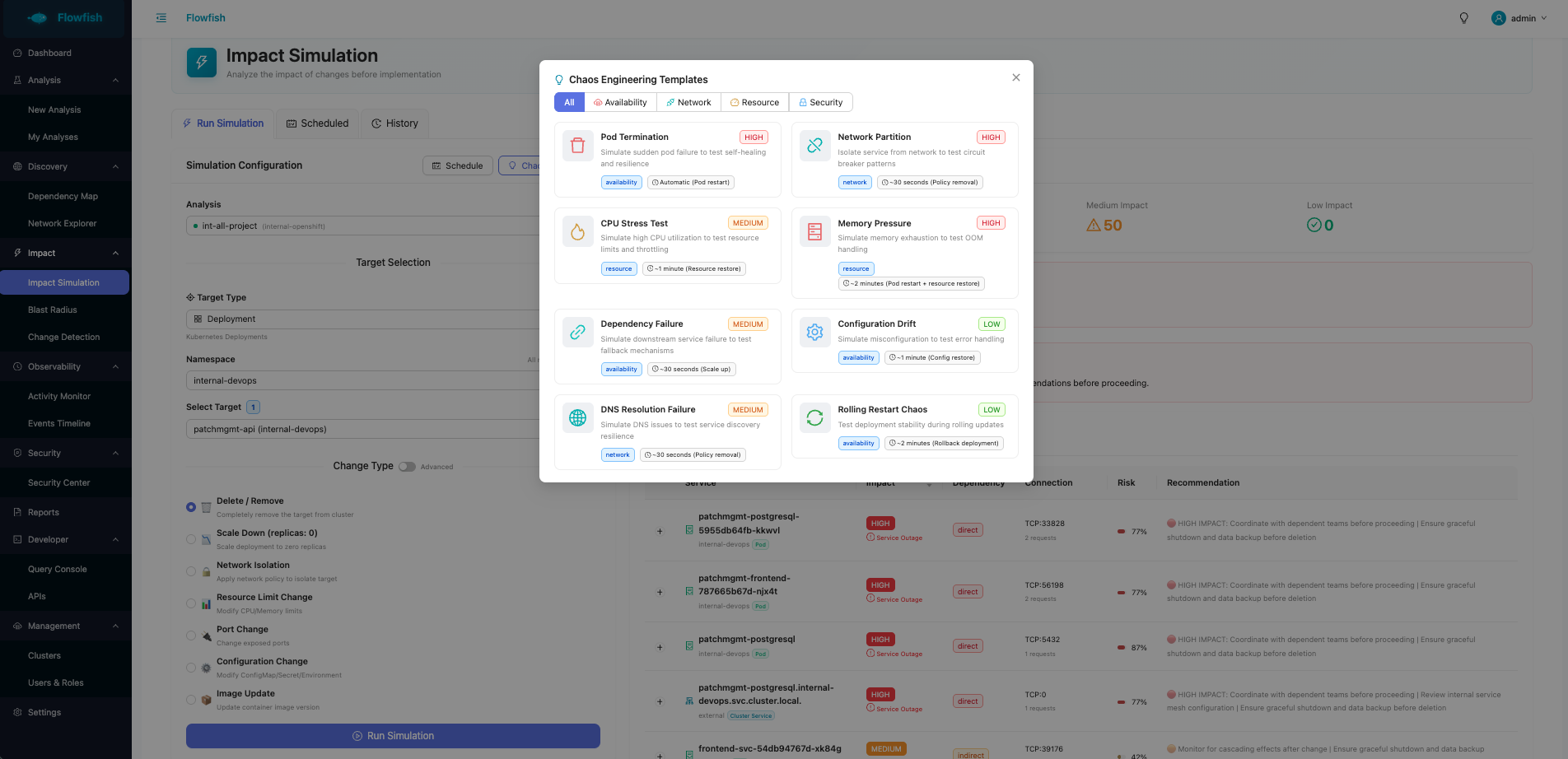Click the Reports sidebar icon
The image size is (1568, 759).
click(17, 512)
